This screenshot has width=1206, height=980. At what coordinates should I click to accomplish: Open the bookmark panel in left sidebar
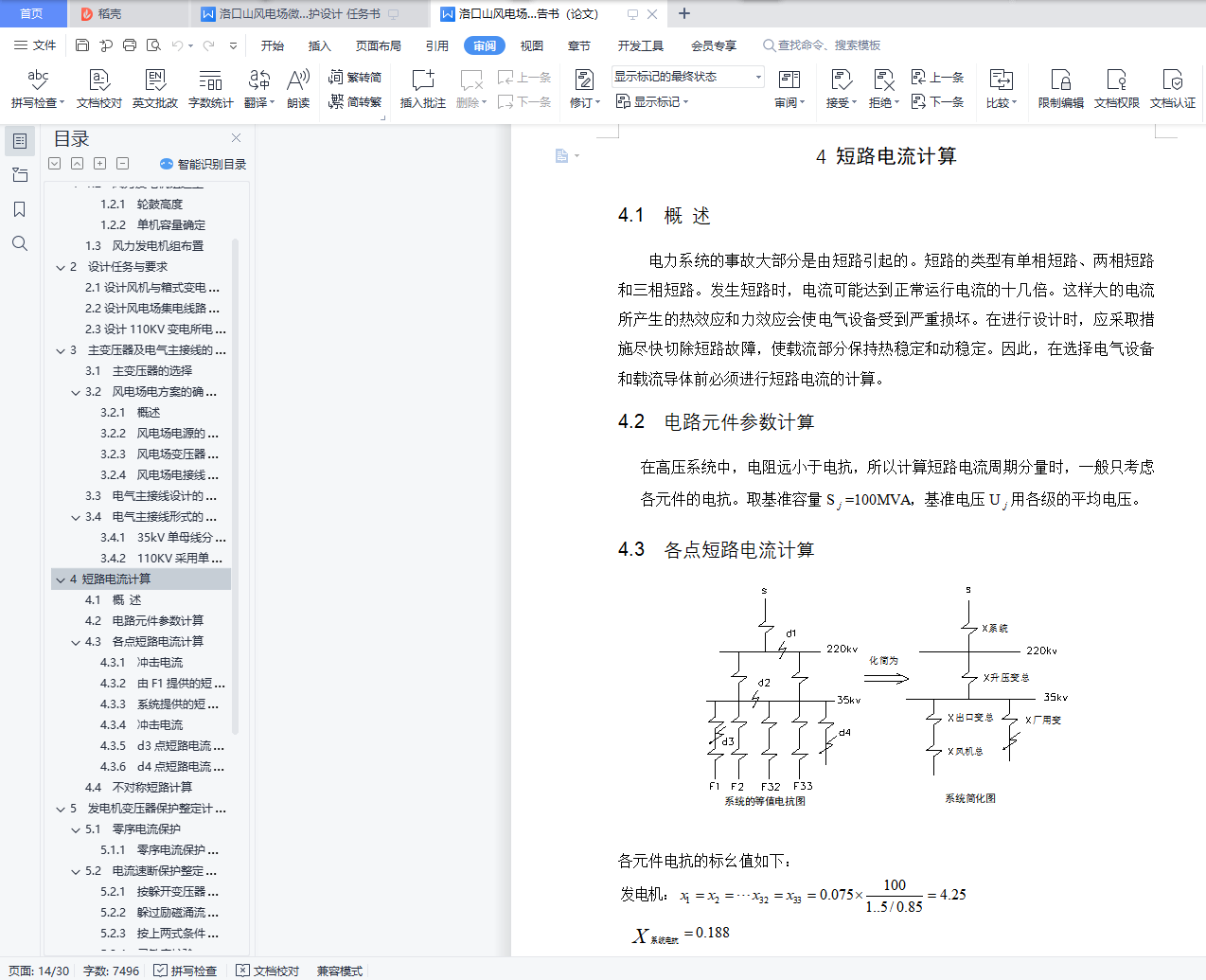[19, 209]
